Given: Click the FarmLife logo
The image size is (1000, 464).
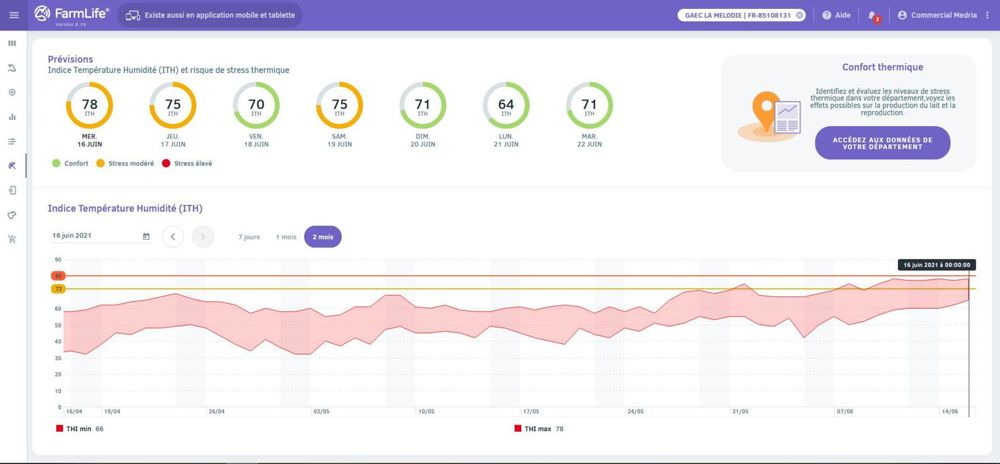Looking at the screenshot, I should [72, 14].
